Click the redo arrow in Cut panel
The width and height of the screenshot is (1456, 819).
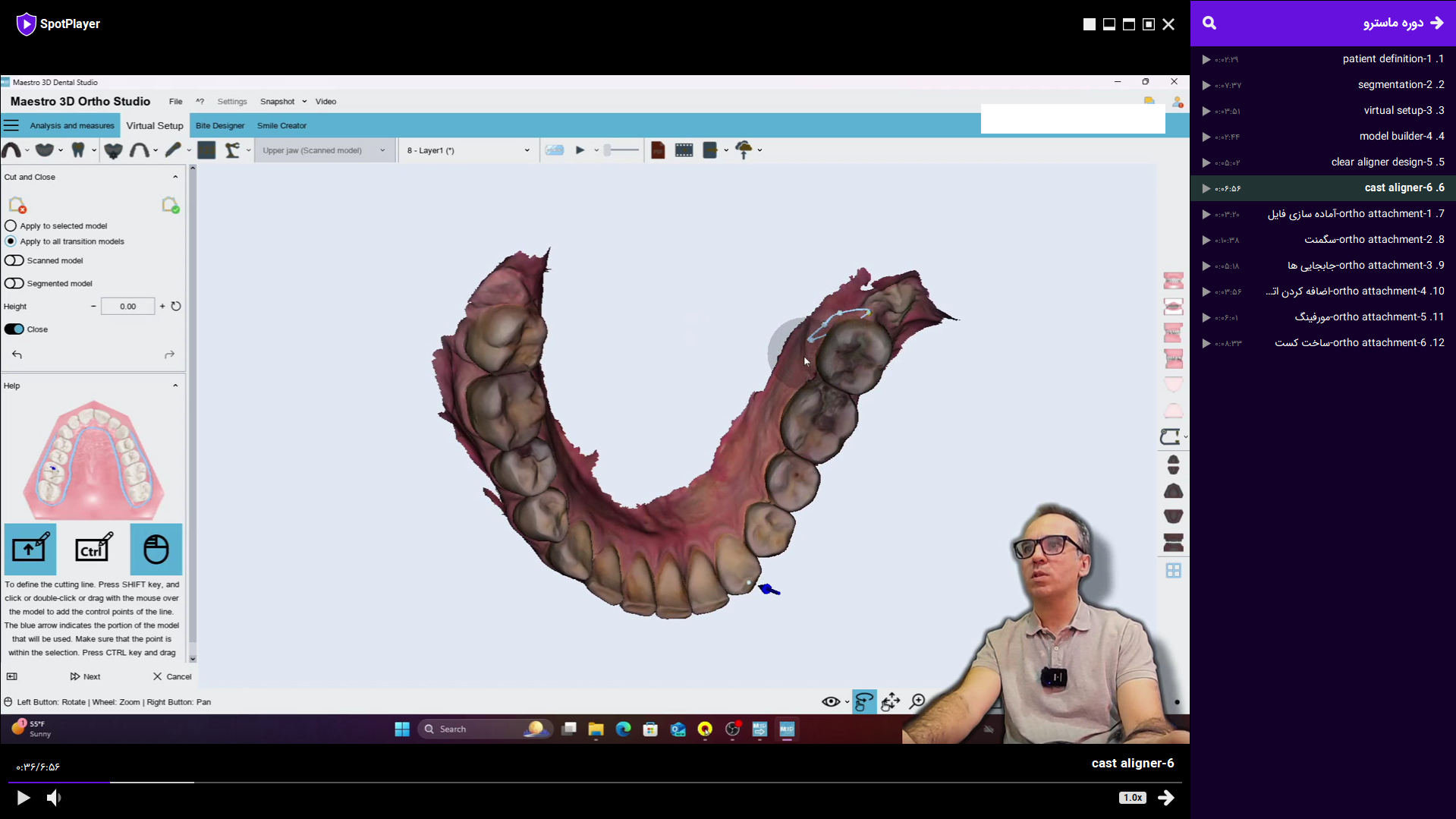coord(169,354)
